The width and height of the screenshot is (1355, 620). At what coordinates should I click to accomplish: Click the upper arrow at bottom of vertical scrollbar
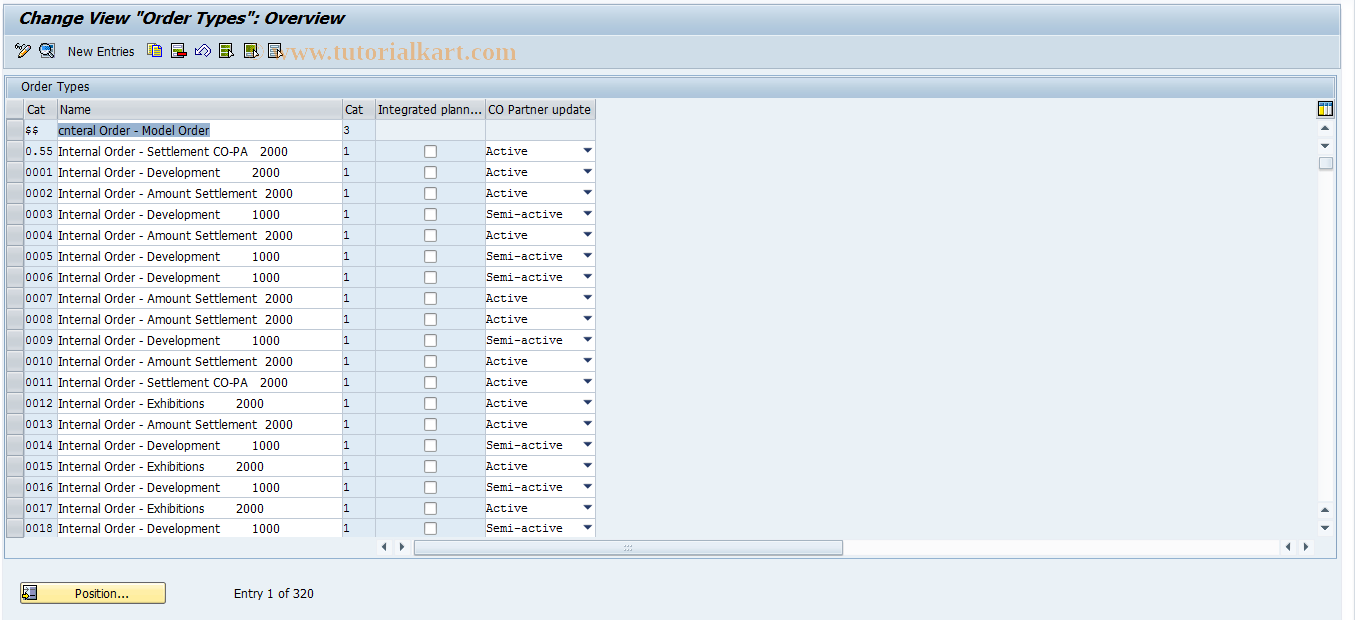click(1325, 510)
